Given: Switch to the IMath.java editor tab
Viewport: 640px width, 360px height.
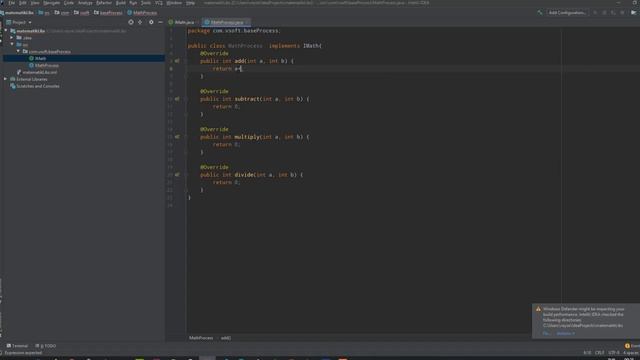Looking at the screenshot, I should [182, 22].
